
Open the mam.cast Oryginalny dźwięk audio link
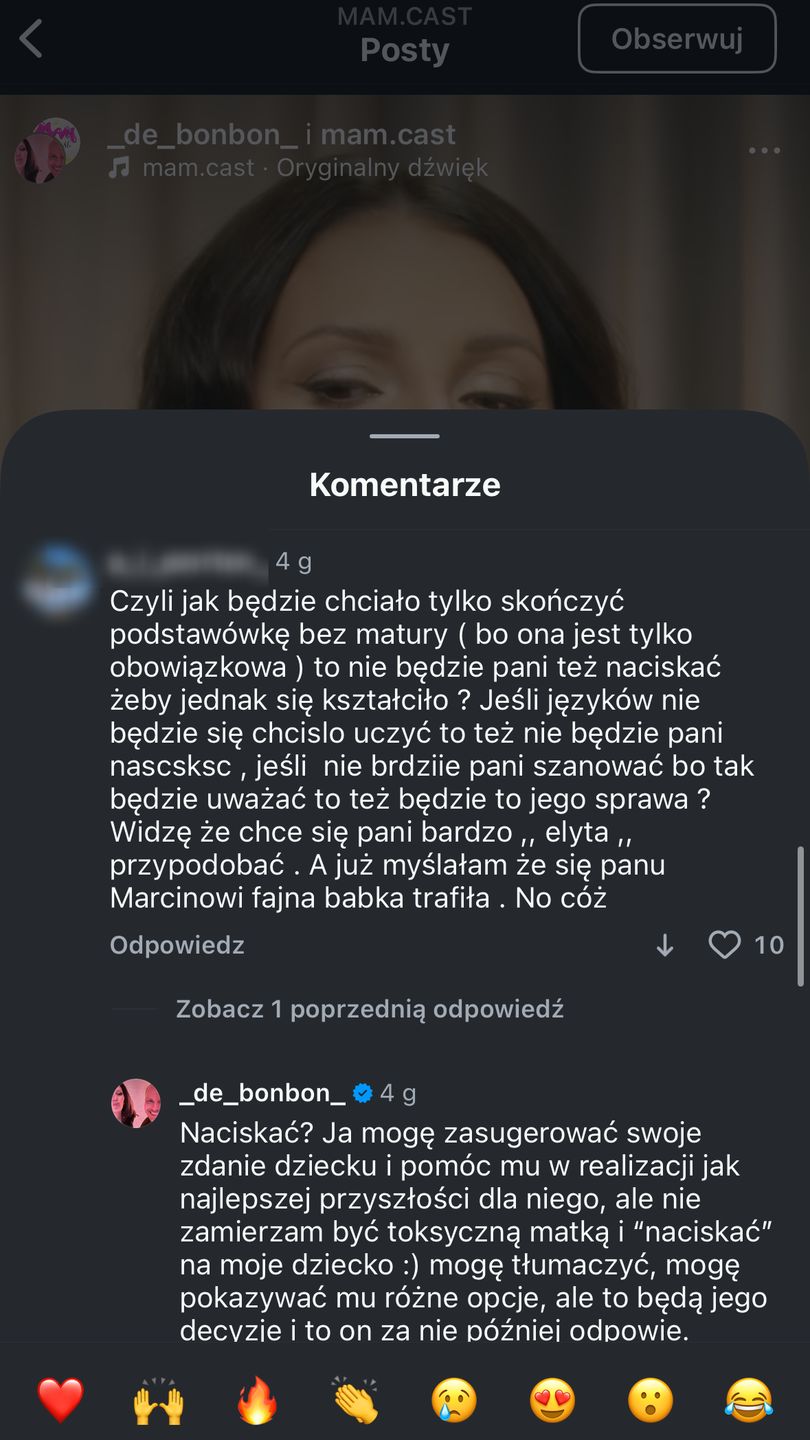tap(314, 168)
